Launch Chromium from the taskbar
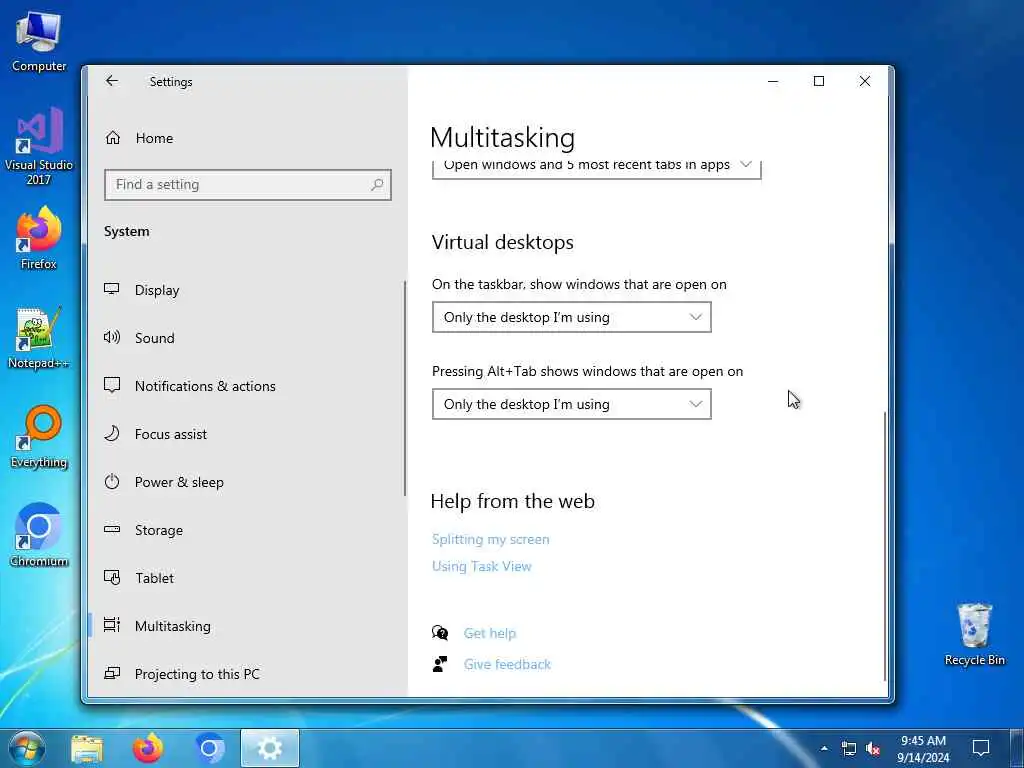Screen dimensions: 1024x768 pos(209,748)
